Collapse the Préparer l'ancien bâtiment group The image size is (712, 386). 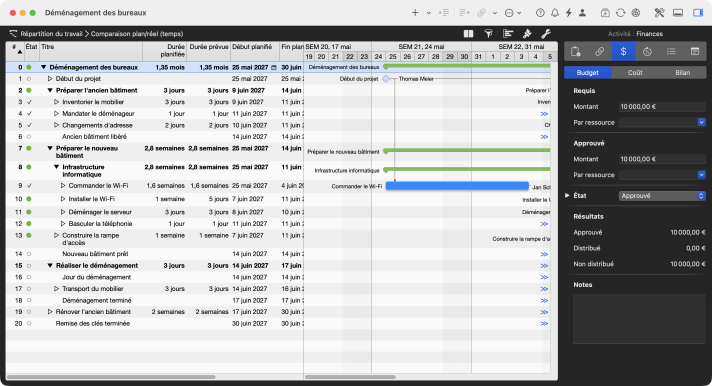[50, 90]
